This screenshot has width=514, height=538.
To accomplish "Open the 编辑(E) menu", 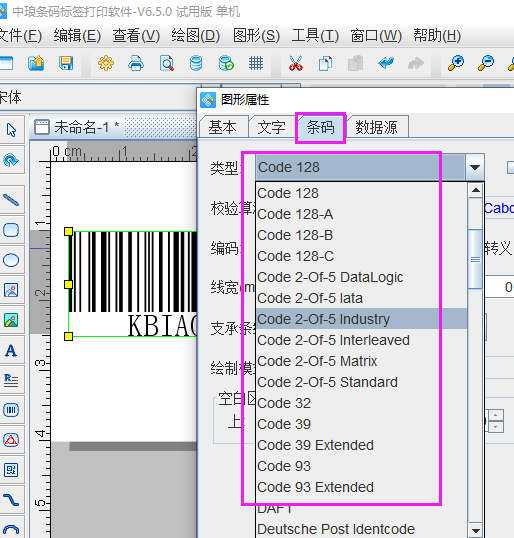I will coord(77,35).
